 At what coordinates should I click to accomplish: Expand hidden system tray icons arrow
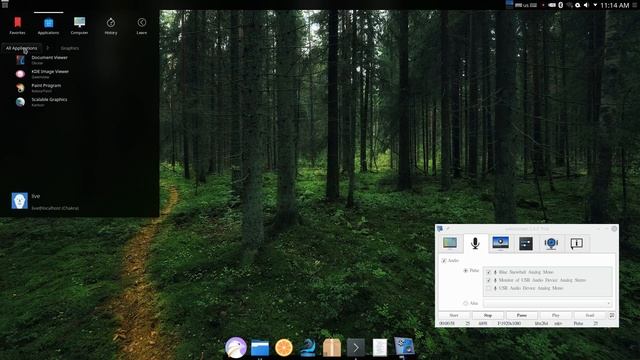[x=595, y=5]
